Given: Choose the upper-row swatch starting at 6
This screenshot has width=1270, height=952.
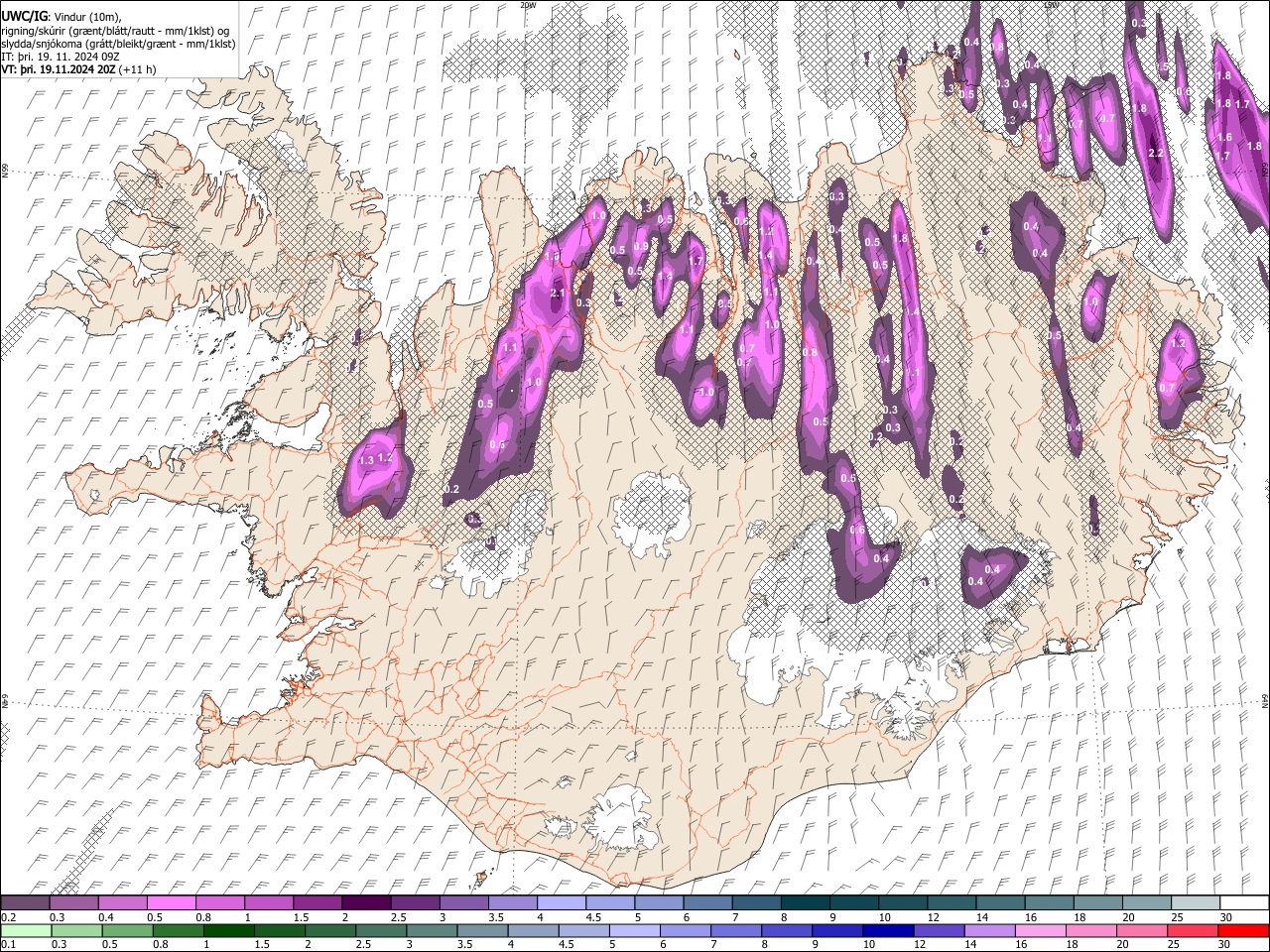Looking at the screenshot, I should point(706,903).
